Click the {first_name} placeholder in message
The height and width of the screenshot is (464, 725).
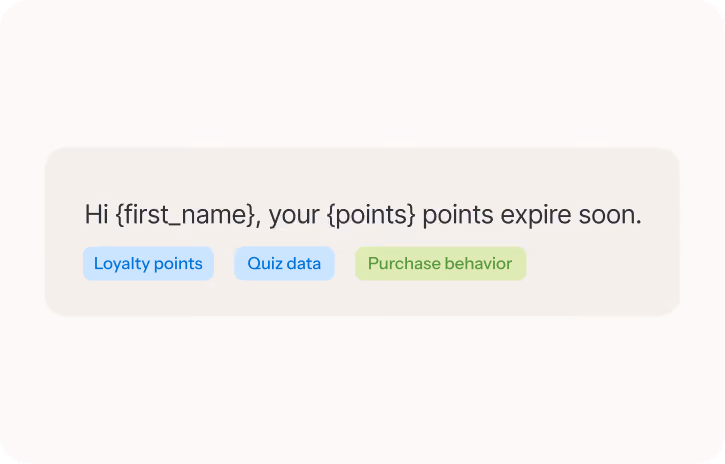[x=184, y=215]
